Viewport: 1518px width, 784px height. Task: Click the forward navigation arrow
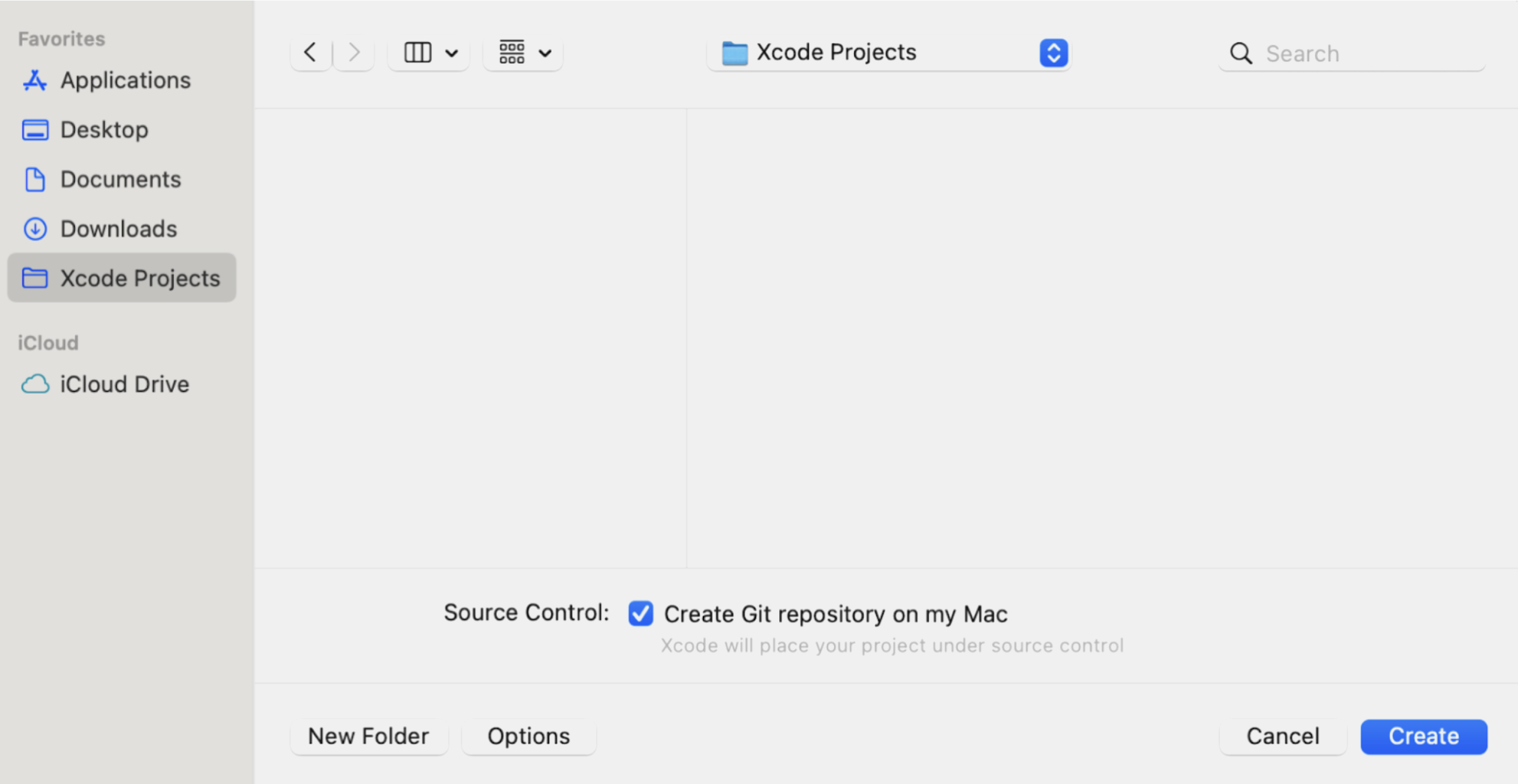[x=354, y=53]
